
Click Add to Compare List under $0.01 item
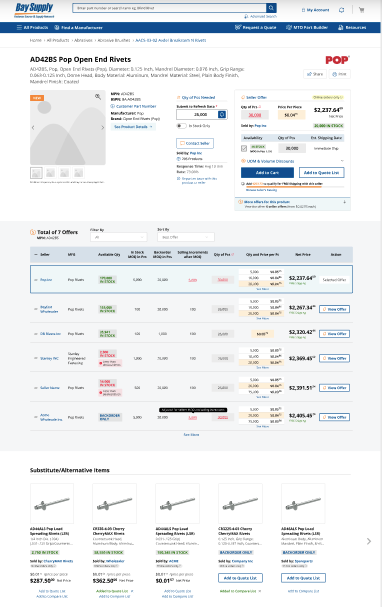[x=177, y=596]
